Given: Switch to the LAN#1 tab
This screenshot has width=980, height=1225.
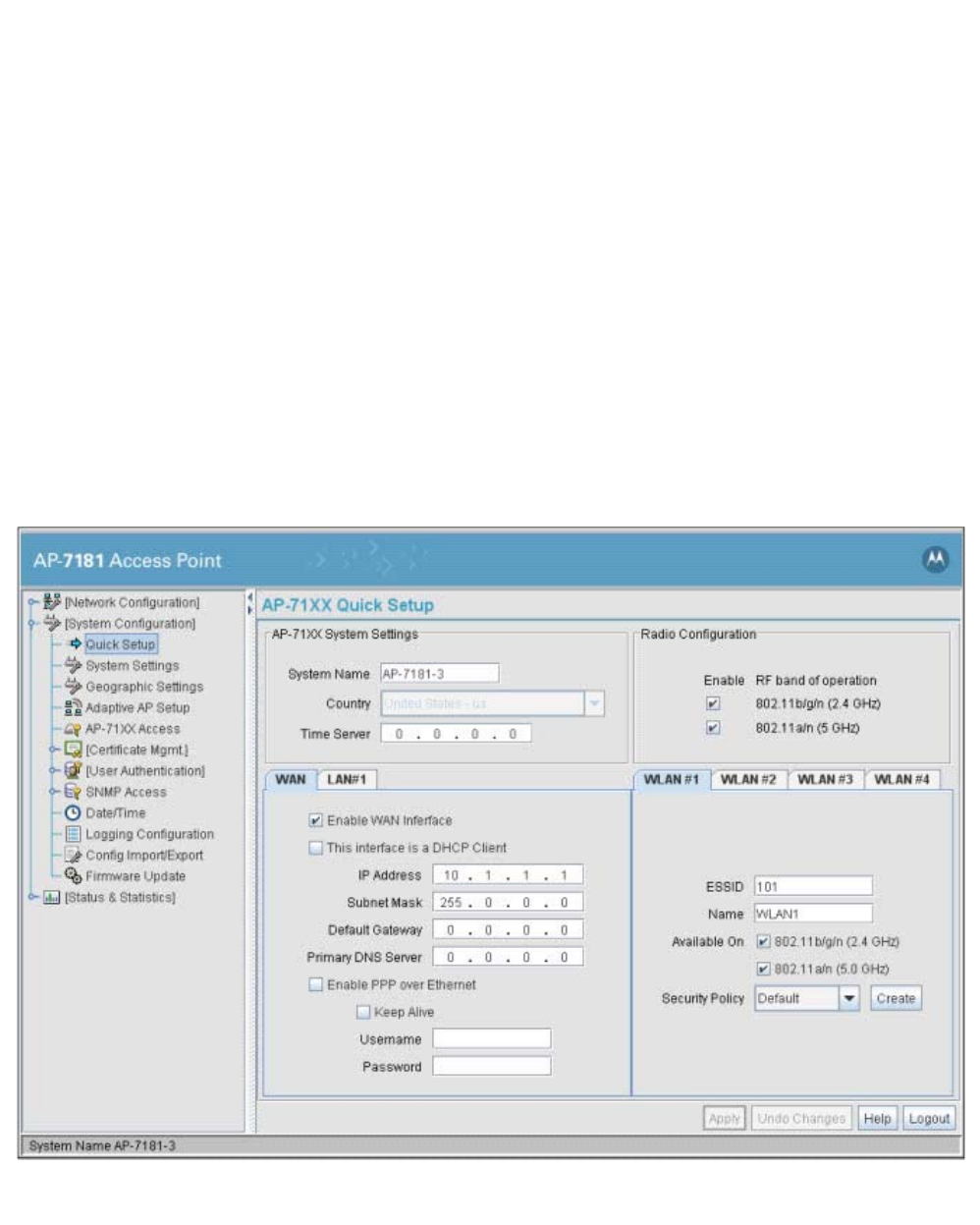Looking at the screenshot, I should [x=347, y=779].
